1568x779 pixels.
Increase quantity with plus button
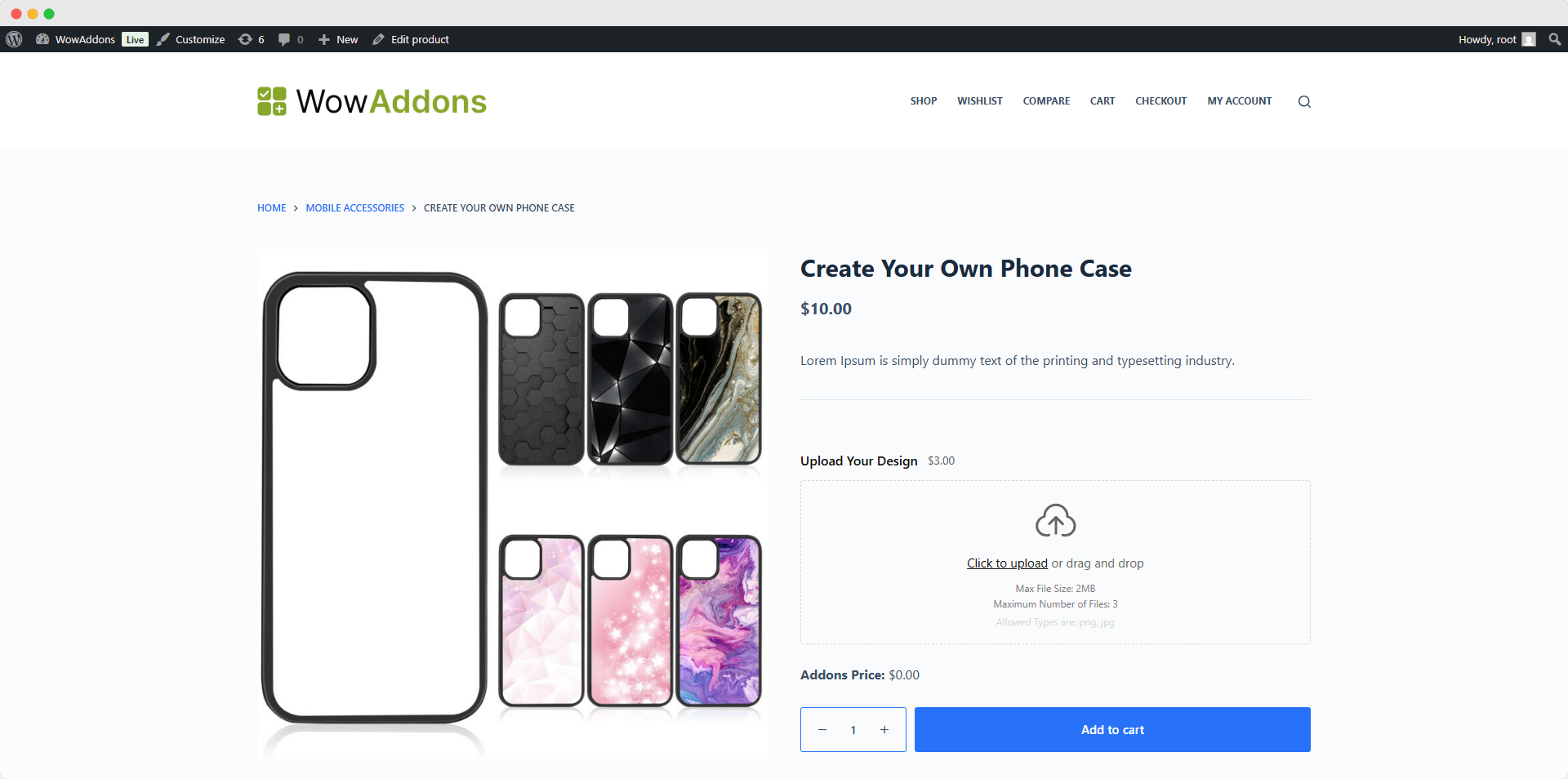(884, 730)
